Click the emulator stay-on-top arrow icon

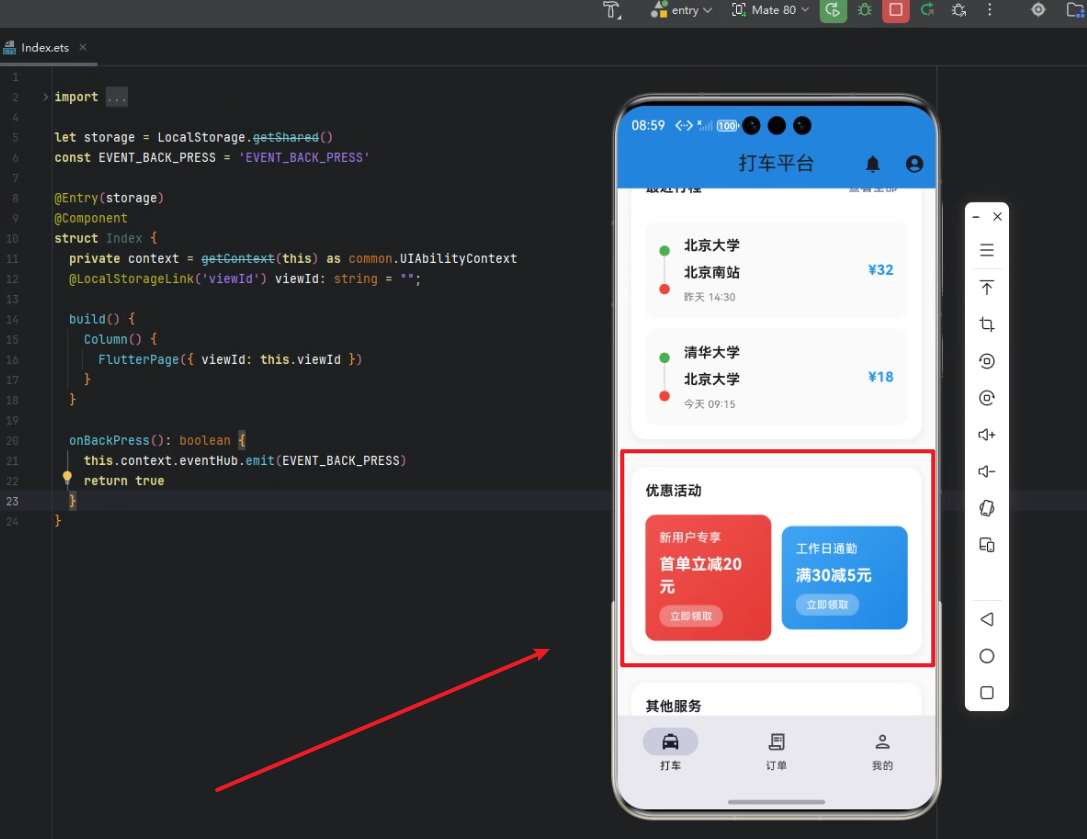(986, 287)
